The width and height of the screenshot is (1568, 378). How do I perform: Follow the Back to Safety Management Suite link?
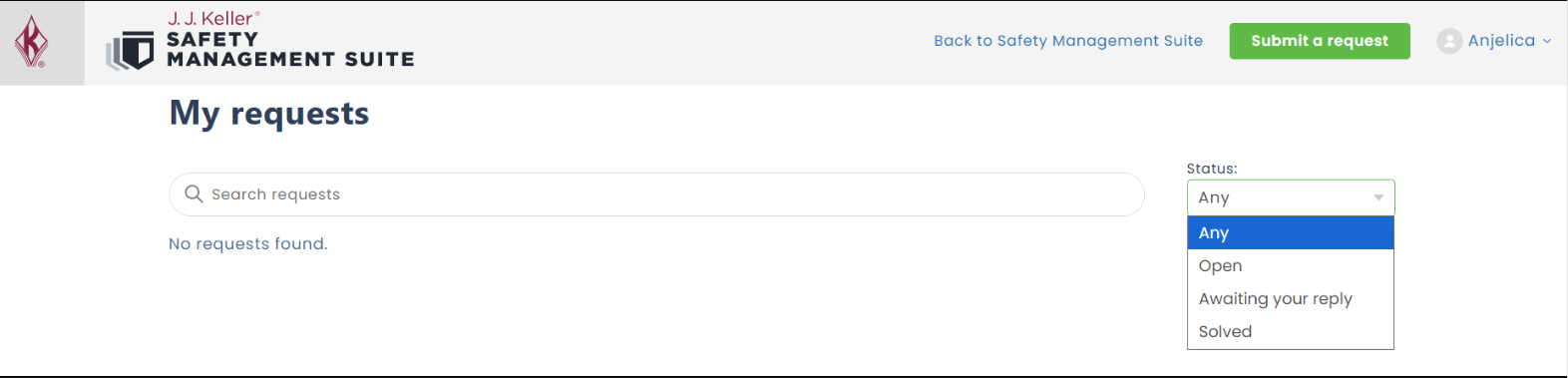tap(1068, 41)
